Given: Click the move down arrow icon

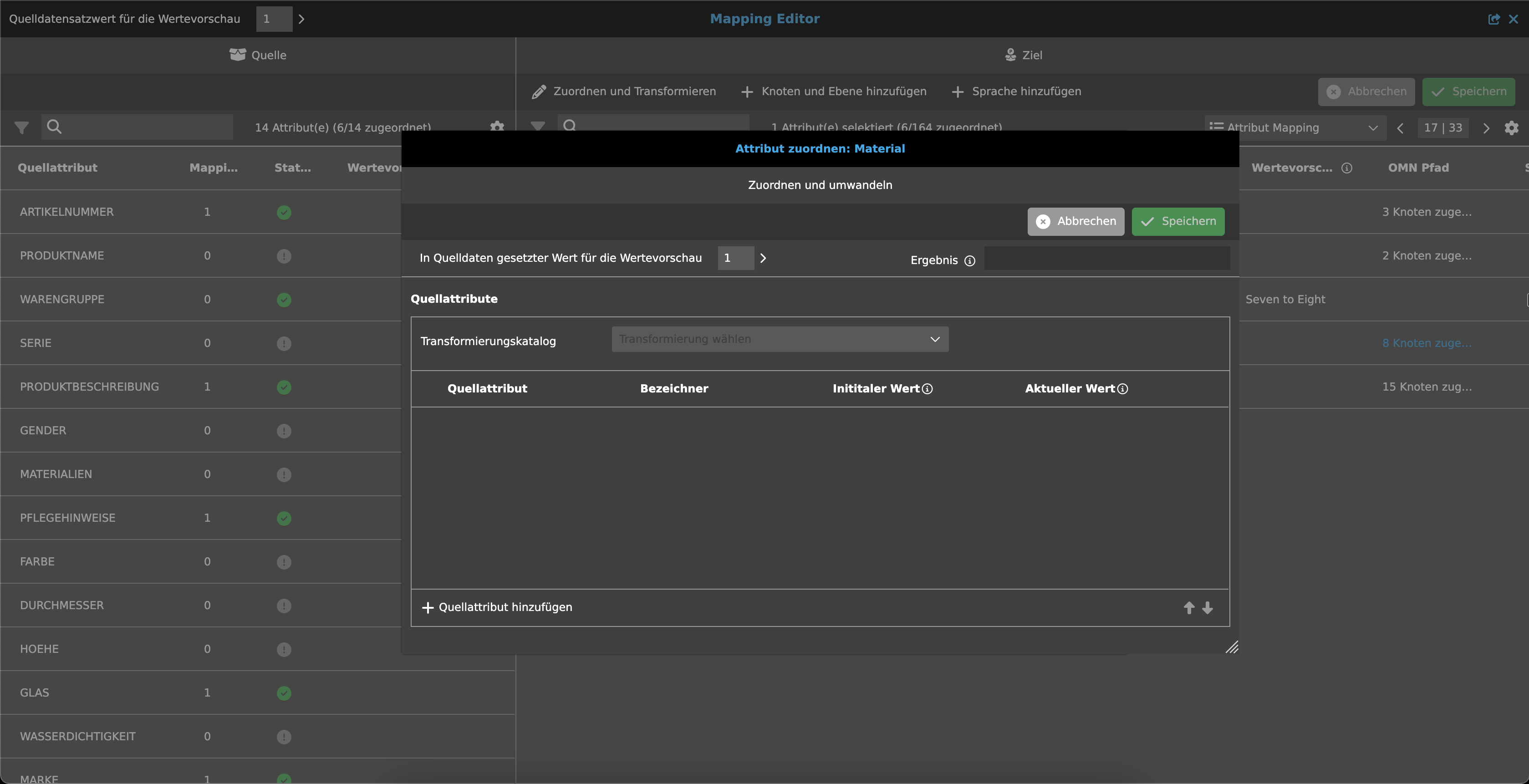Looking at the screenshot, I should (x=1207, y=608).
